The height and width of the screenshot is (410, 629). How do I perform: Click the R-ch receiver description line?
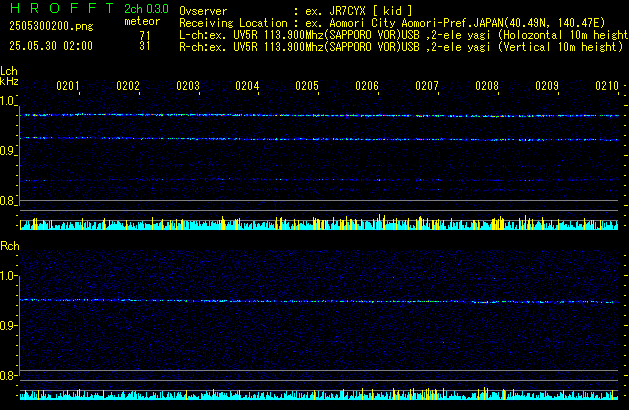click(x=401, y=47)
